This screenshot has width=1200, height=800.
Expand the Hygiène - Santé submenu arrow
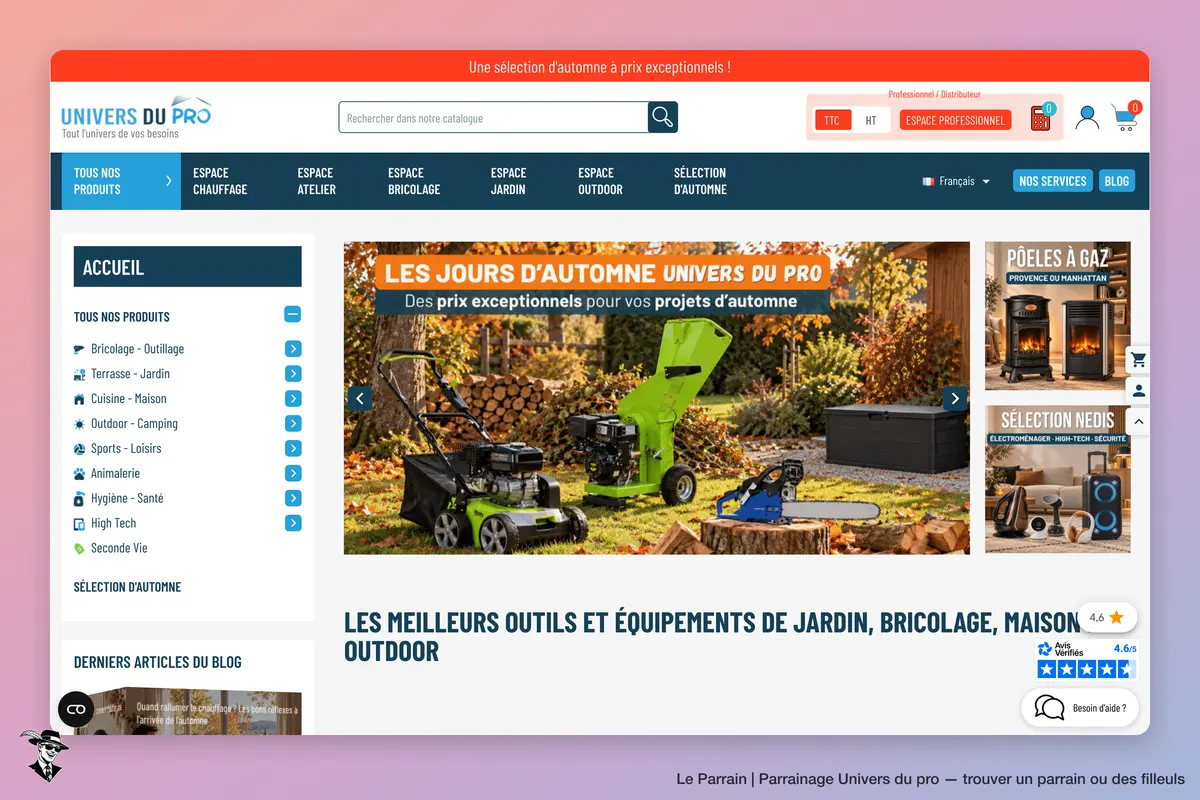coord(293,499)
